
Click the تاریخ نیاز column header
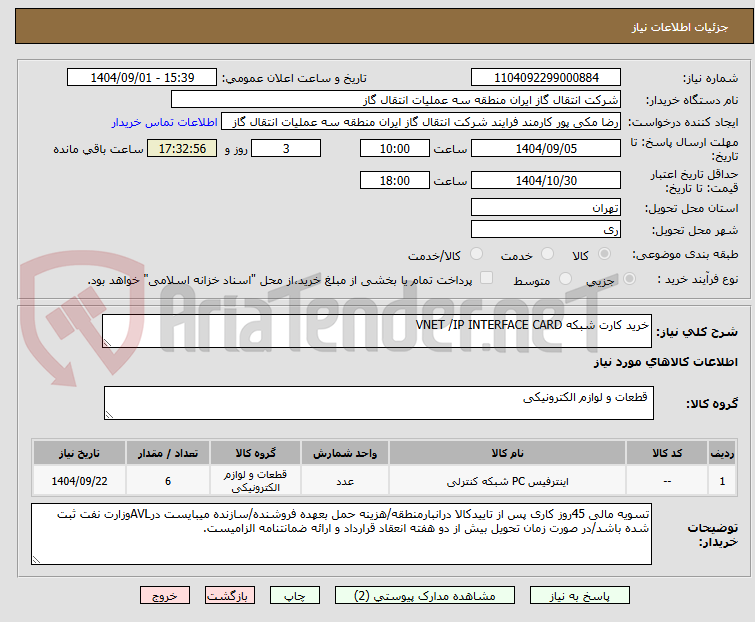[79, 453]
